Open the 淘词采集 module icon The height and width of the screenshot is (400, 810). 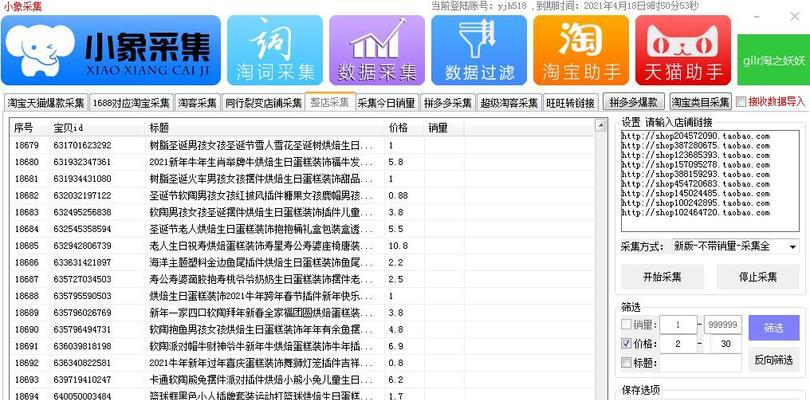tap(275, 50)
